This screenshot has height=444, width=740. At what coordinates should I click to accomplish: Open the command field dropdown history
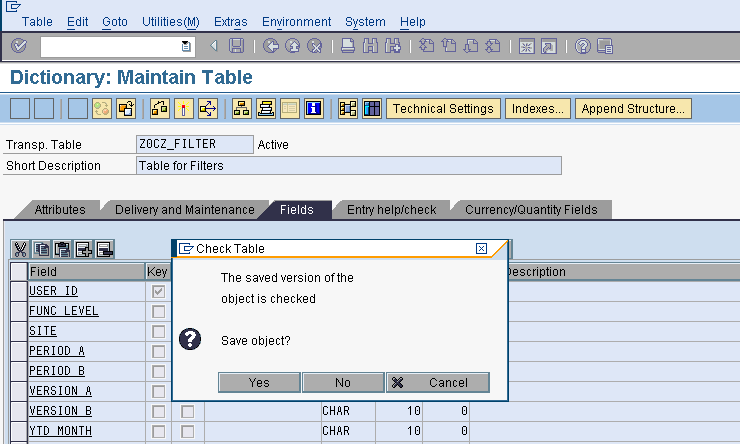(x=186, y=46)
